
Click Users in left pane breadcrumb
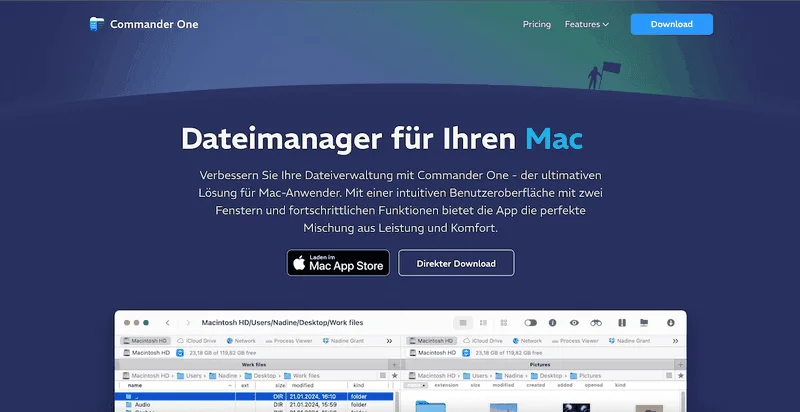(x=189, y=376)
